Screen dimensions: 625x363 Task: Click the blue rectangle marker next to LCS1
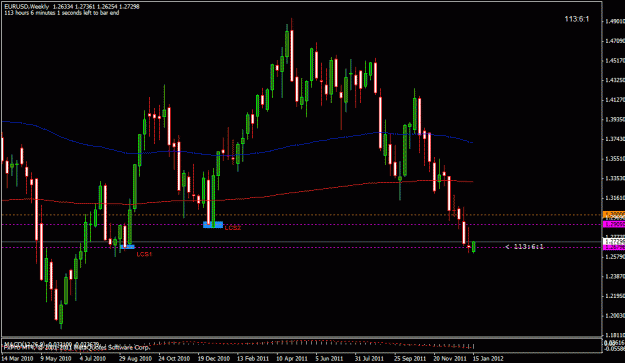(128, 247)
